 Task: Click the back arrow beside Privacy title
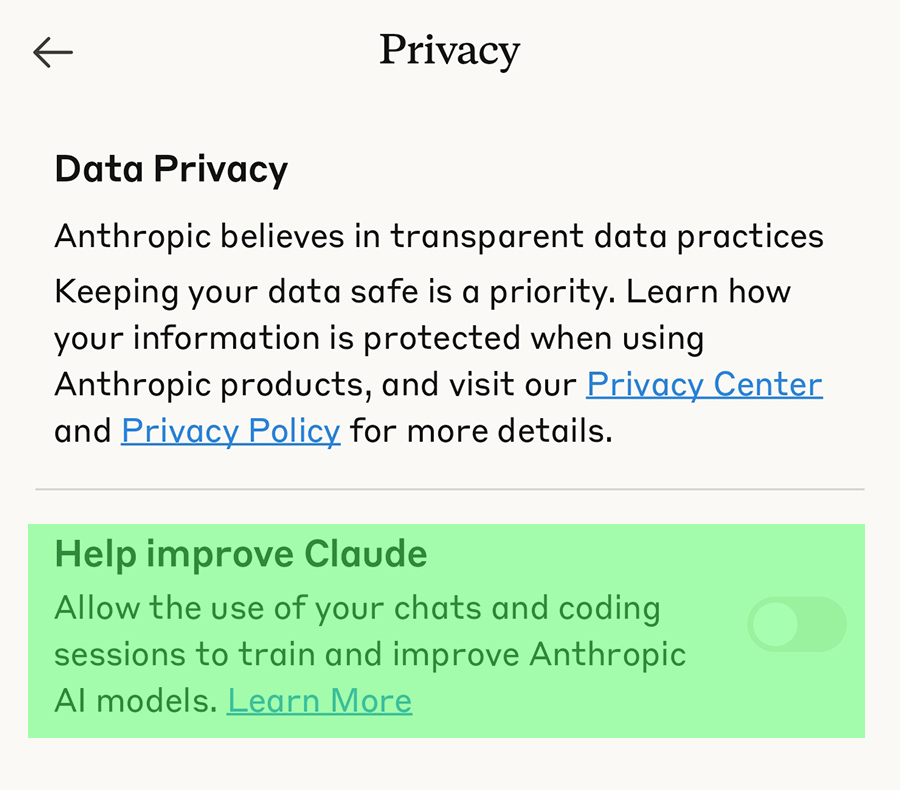click(52, 52)
